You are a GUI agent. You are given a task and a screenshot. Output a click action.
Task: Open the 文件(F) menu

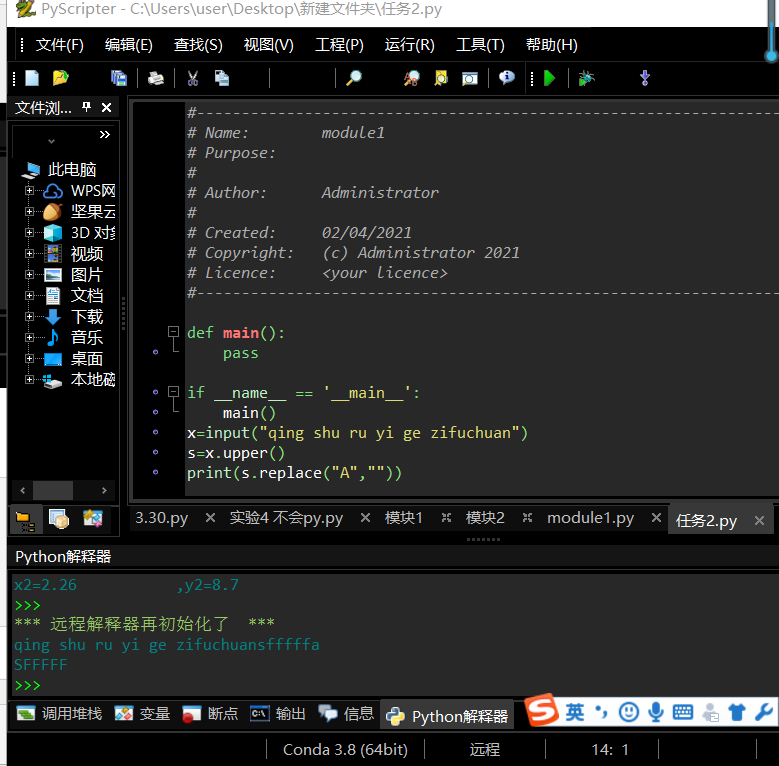point(60,45)
